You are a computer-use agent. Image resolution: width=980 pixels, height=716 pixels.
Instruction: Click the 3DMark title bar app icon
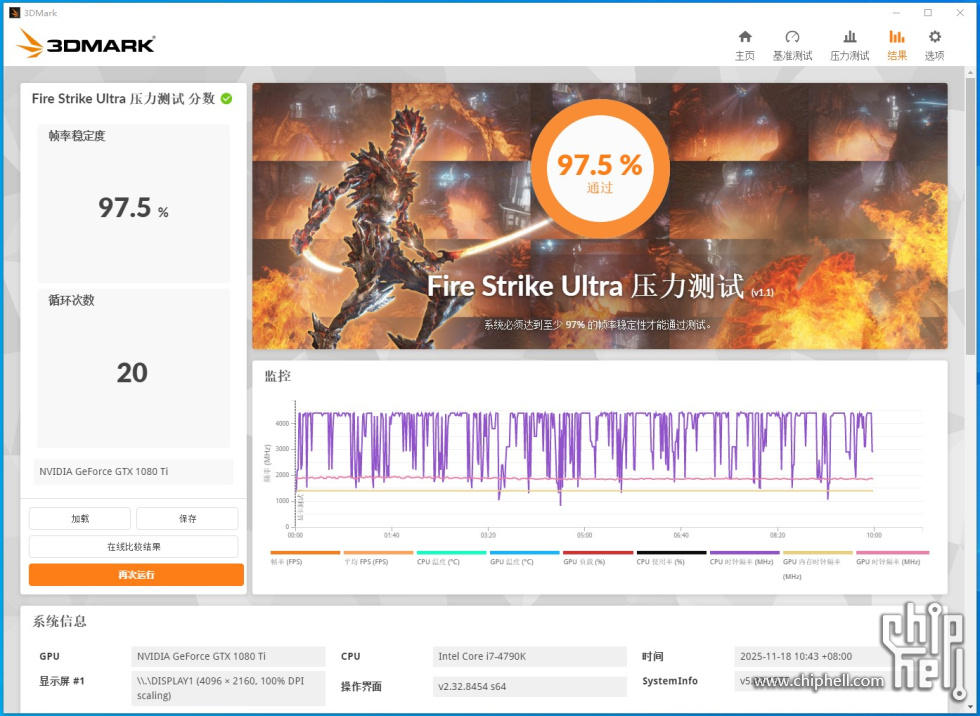11,12
